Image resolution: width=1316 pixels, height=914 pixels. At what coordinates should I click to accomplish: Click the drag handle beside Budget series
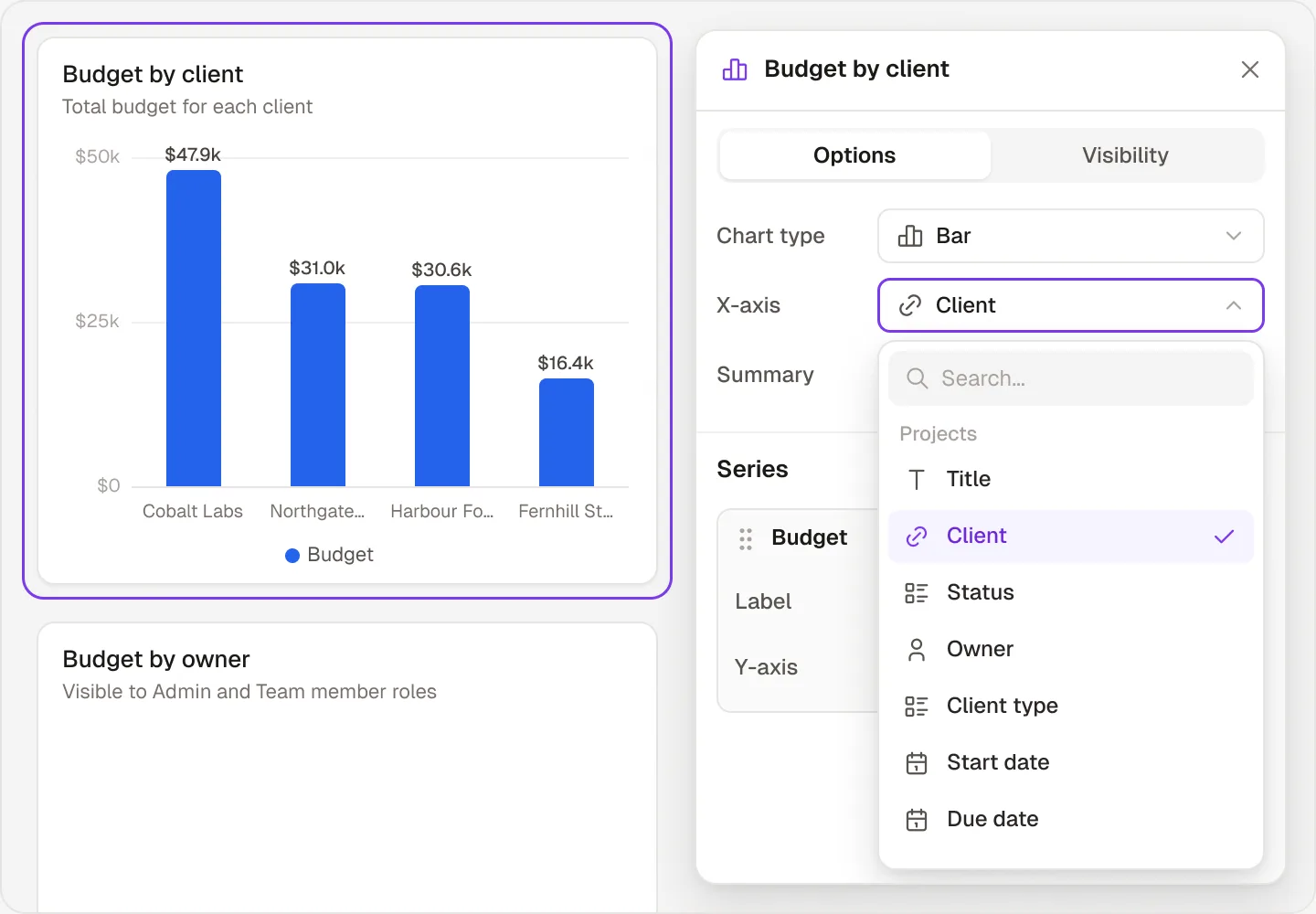(x=746, y=539)
